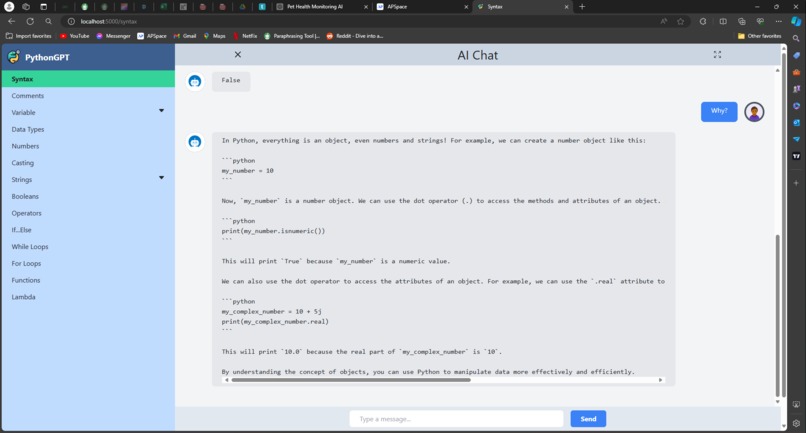
Task: Send the chat message
Action: [588, 419]
